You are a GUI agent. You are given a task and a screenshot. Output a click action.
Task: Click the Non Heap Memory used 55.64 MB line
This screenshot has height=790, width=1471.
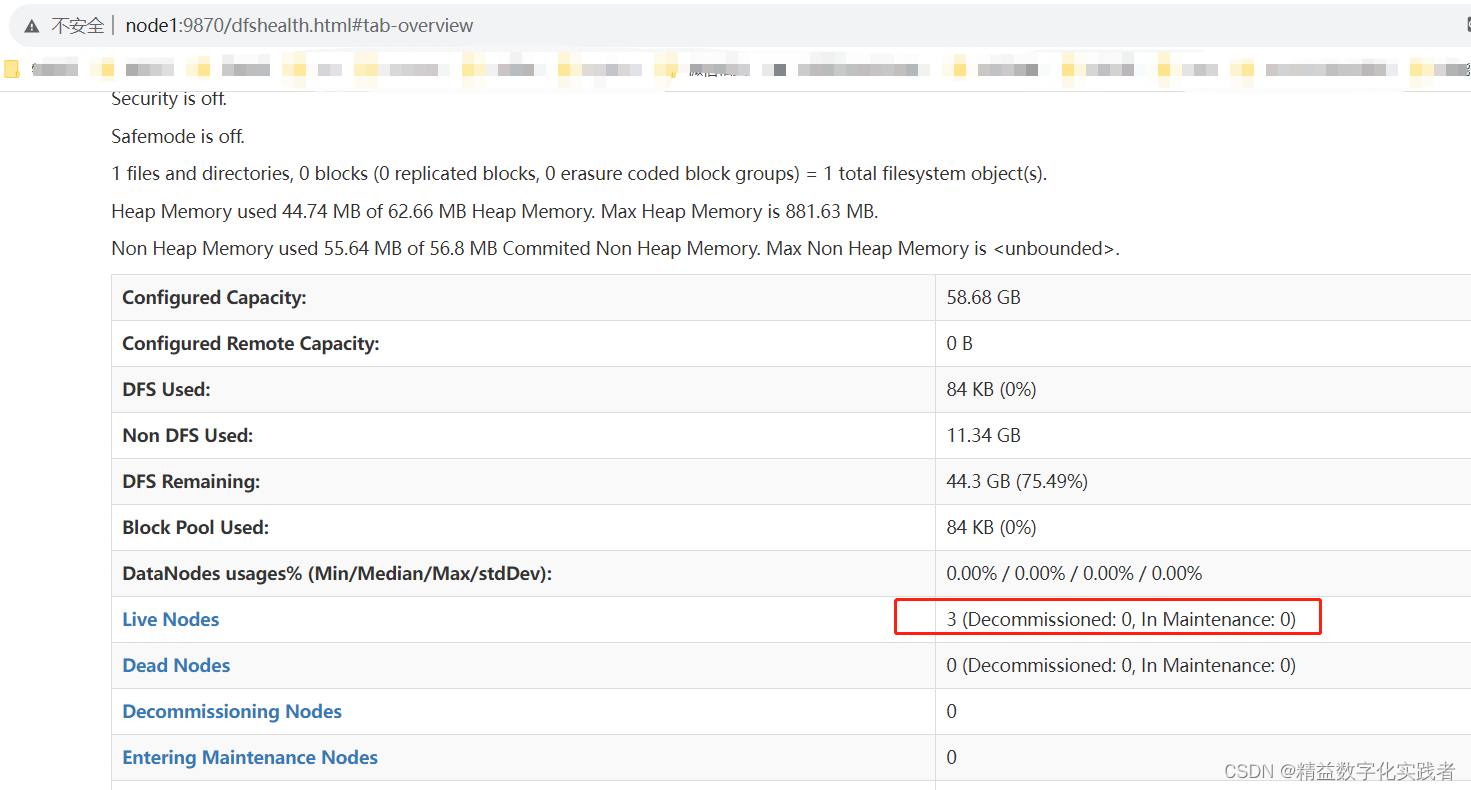[616, 248]
